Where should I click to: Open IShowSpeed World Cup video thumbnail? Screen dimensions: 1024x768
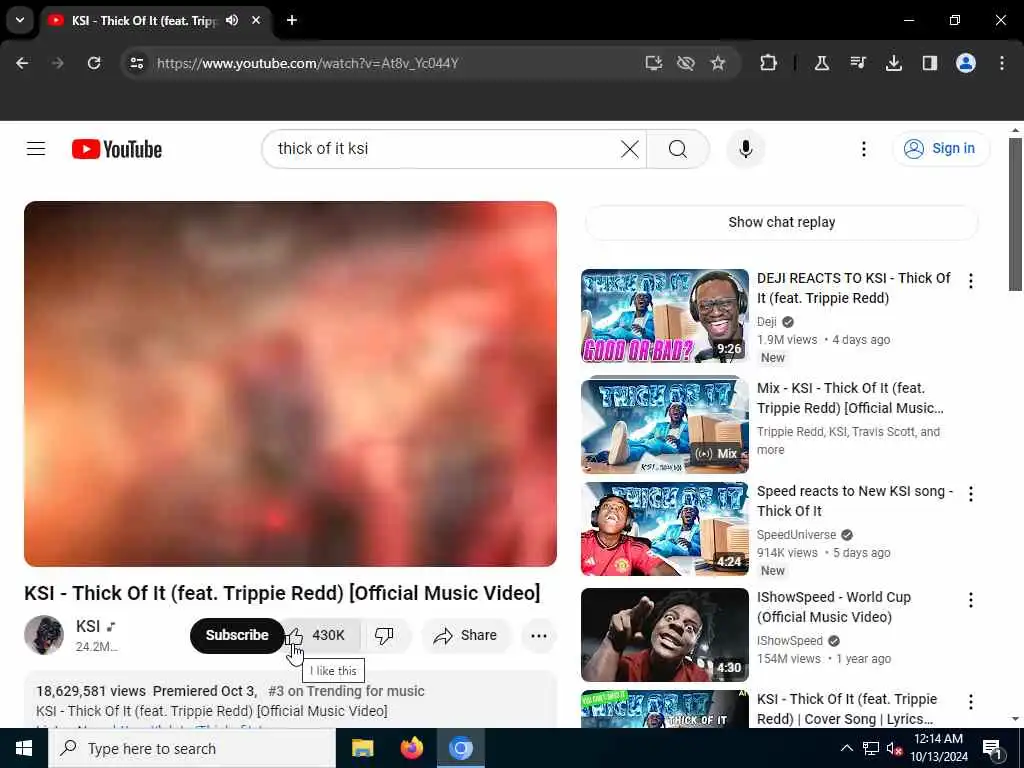point(664,635)
